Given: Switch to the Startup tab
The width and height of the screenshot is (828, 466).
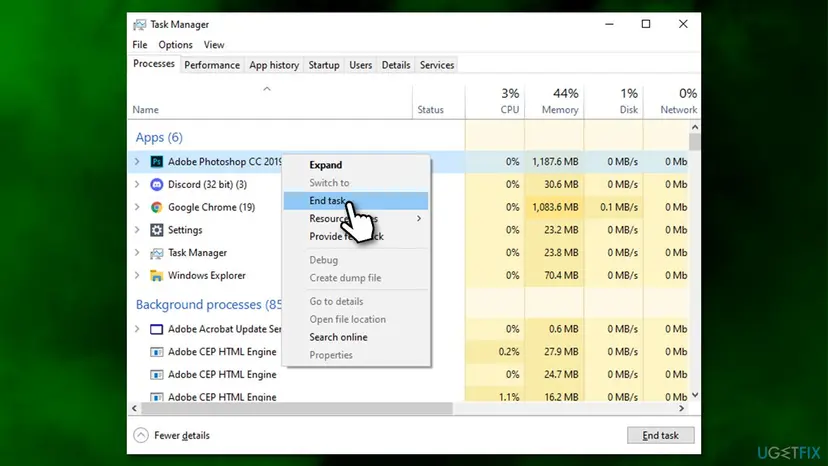Looking at the screenshot, I should [x=324, y=65].
